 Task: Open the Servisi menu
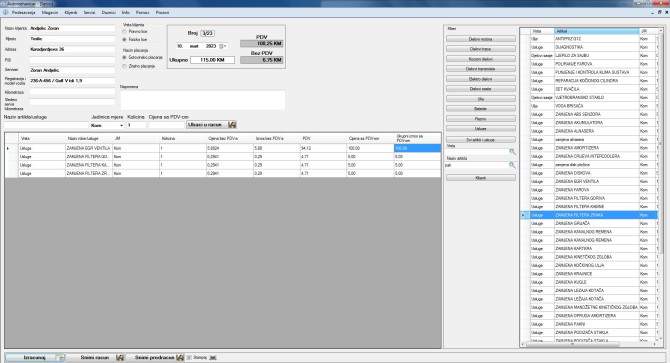click(89, 12)
